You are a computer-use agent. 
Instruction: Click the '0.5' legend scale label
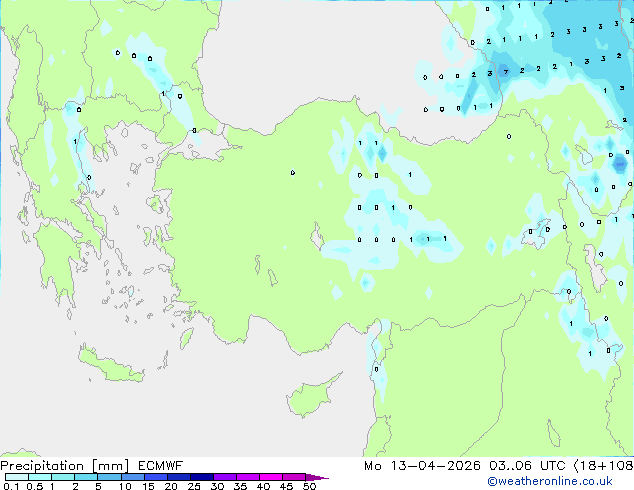pos(34,486)
